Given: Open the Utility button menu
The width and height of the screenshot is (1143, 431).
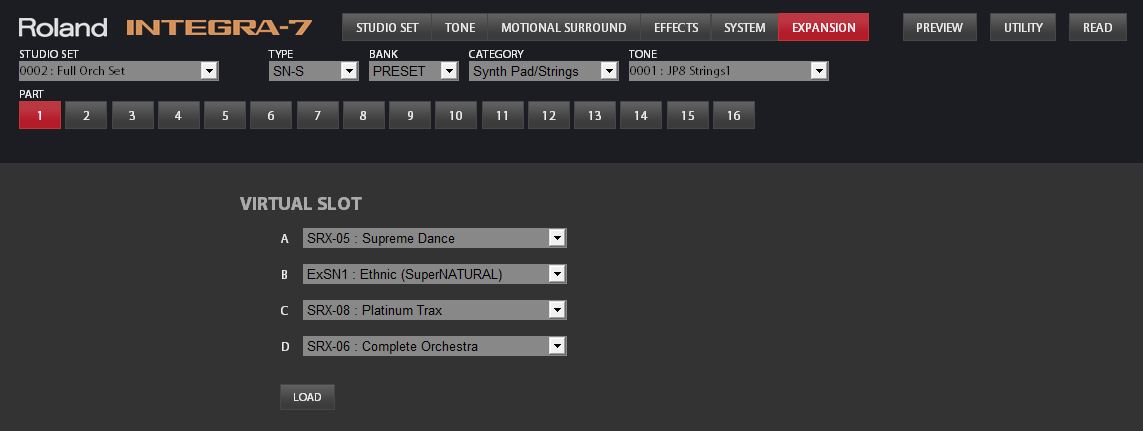Looking at the screenshot, I should (x=1023, y=27).
